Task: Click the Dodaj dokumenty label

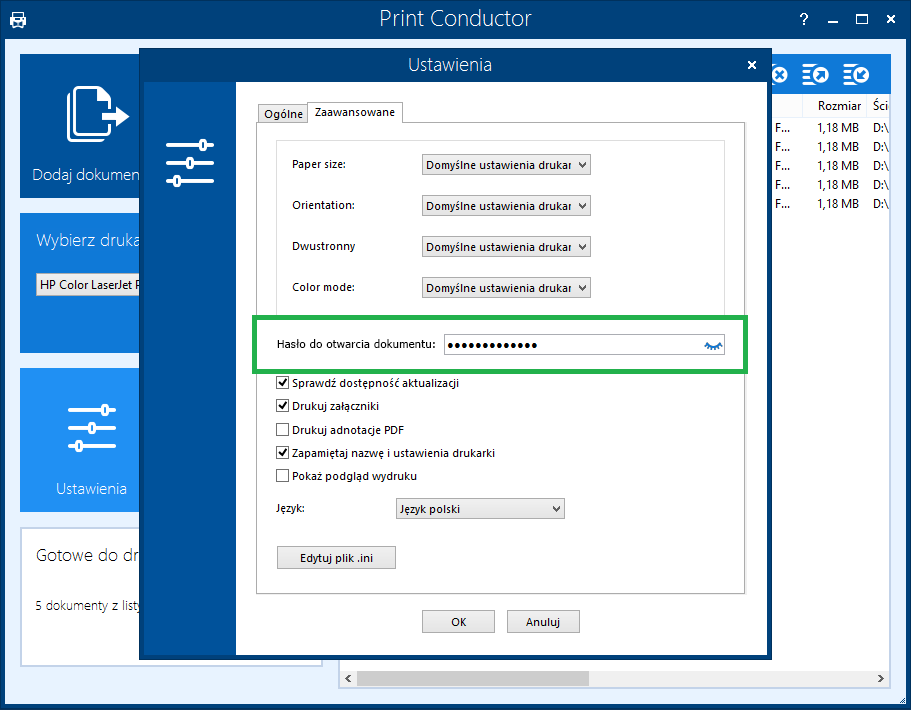Action: coord(85,174)
